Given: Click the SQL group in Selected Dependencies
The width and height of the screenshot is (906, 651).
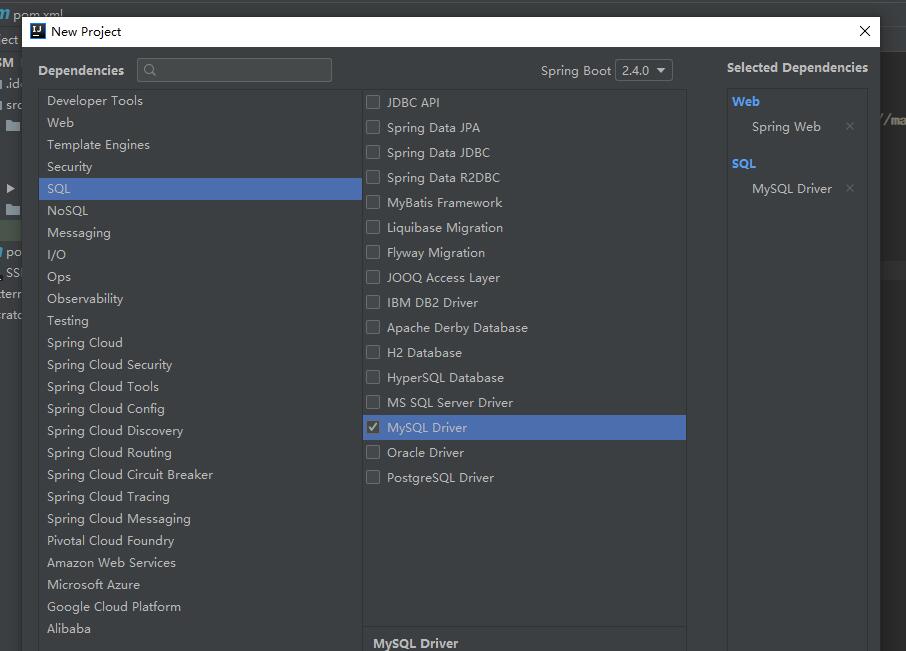Looking at the screenshot, I should pyautogui.click(x=744, y=164).
